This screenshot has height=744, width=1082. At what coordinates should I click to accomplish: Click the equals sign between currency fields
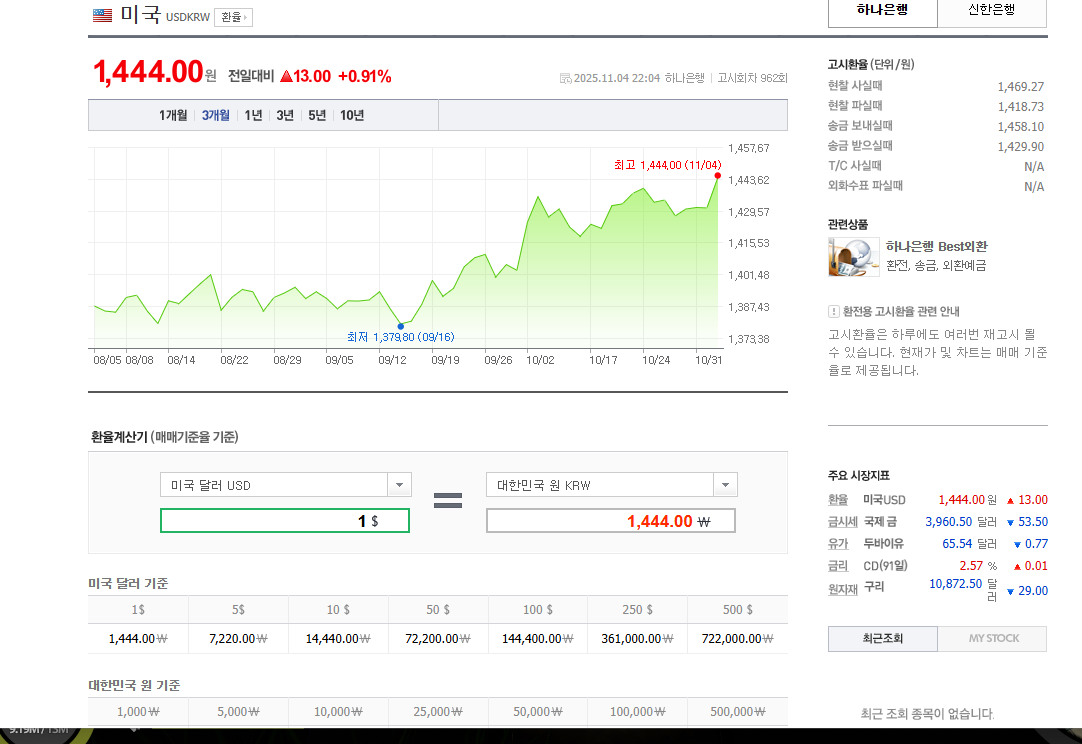[447, 501]
